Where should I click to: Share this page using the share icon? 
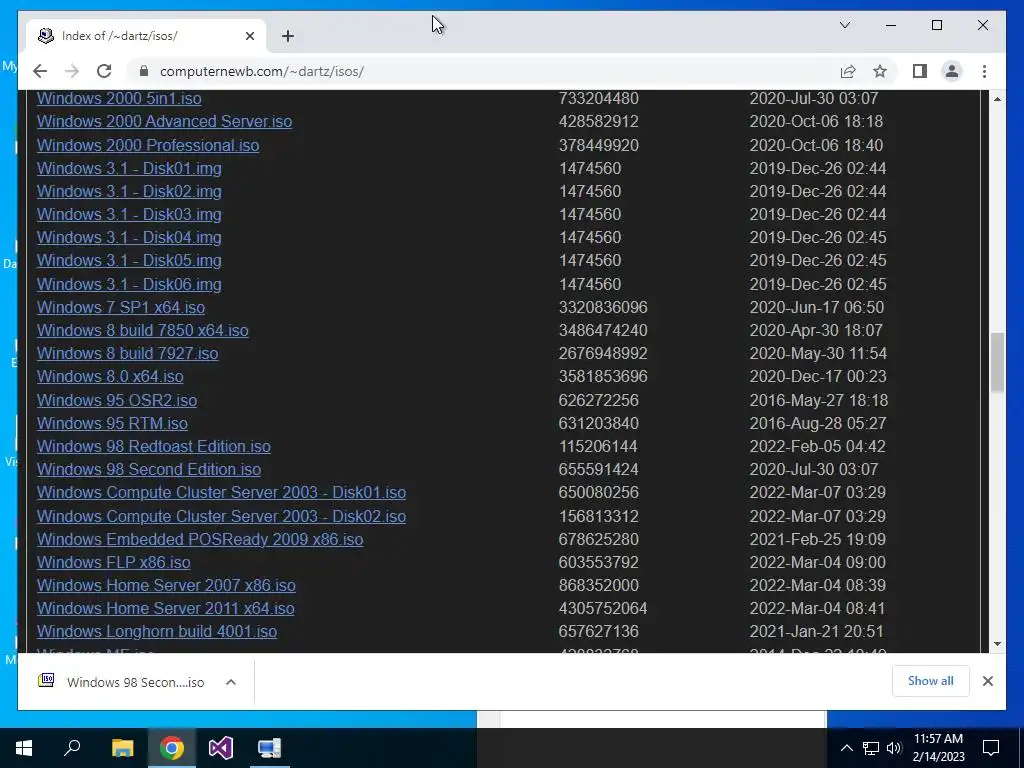[848, 71]
